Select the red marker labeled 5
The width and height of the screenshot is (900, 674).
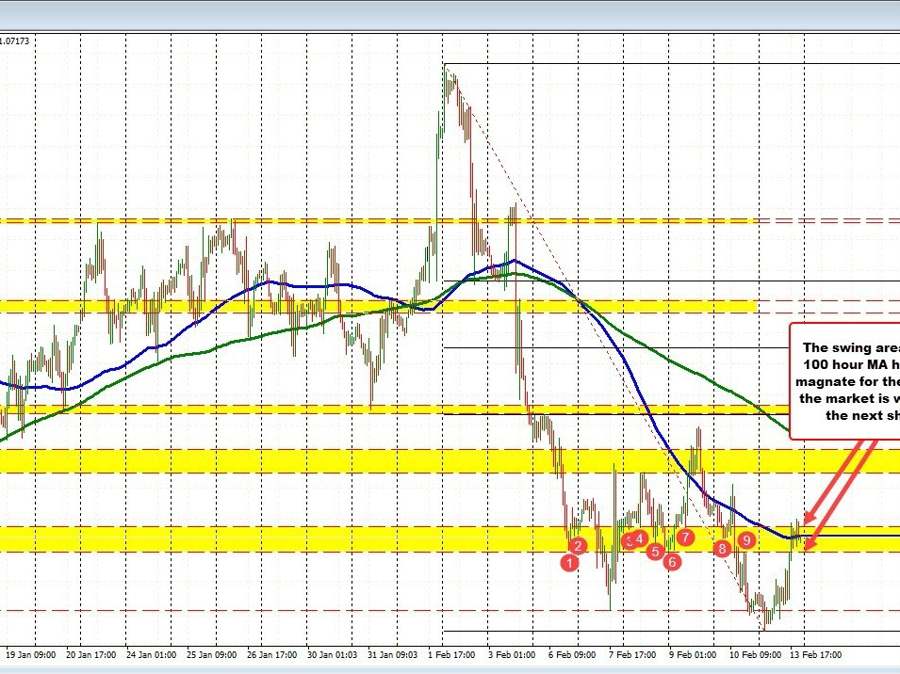pos(655,551)
